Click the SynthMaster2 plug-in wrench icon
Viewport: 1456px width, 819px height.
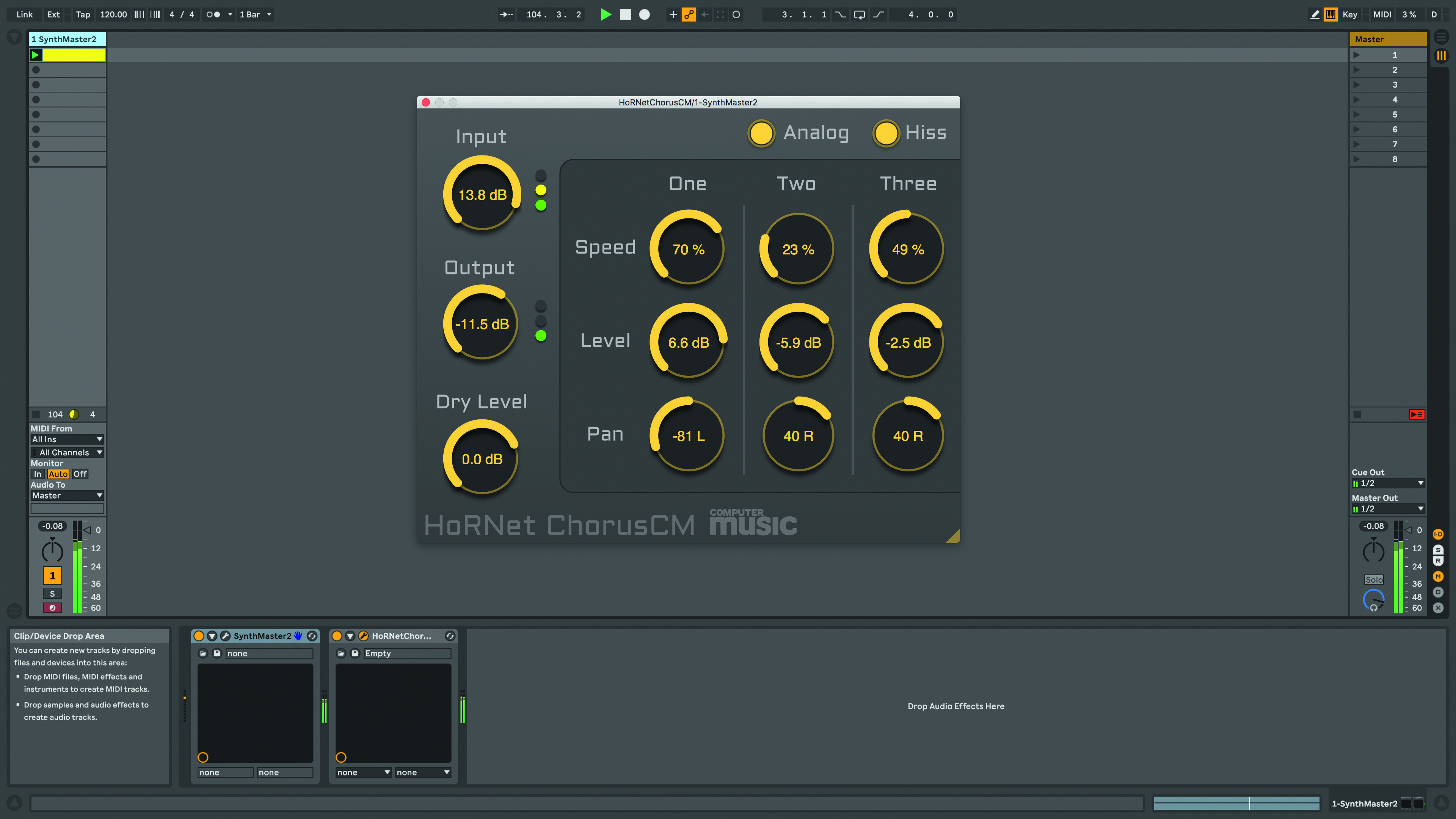point(225,636)
